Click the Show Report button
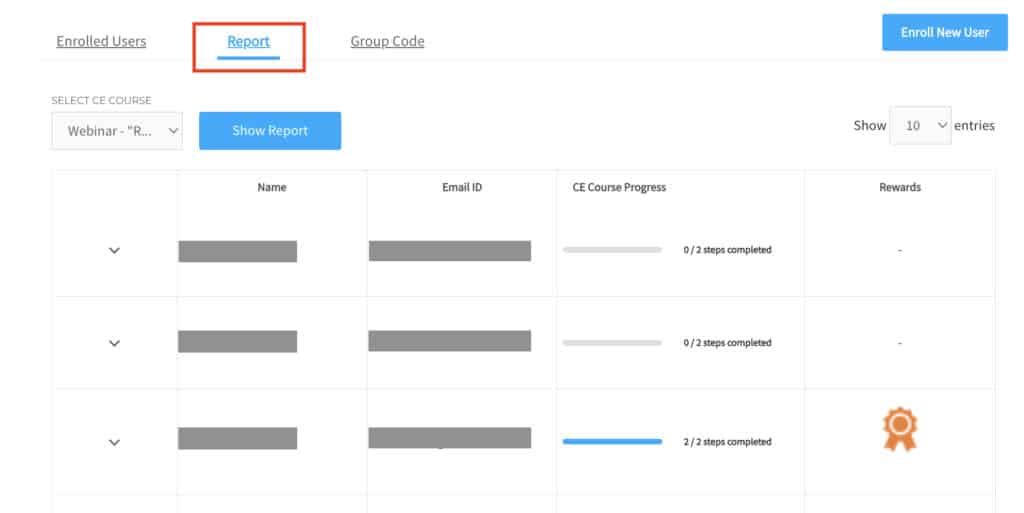This screenshot has width=1024, height=513. 270,131
